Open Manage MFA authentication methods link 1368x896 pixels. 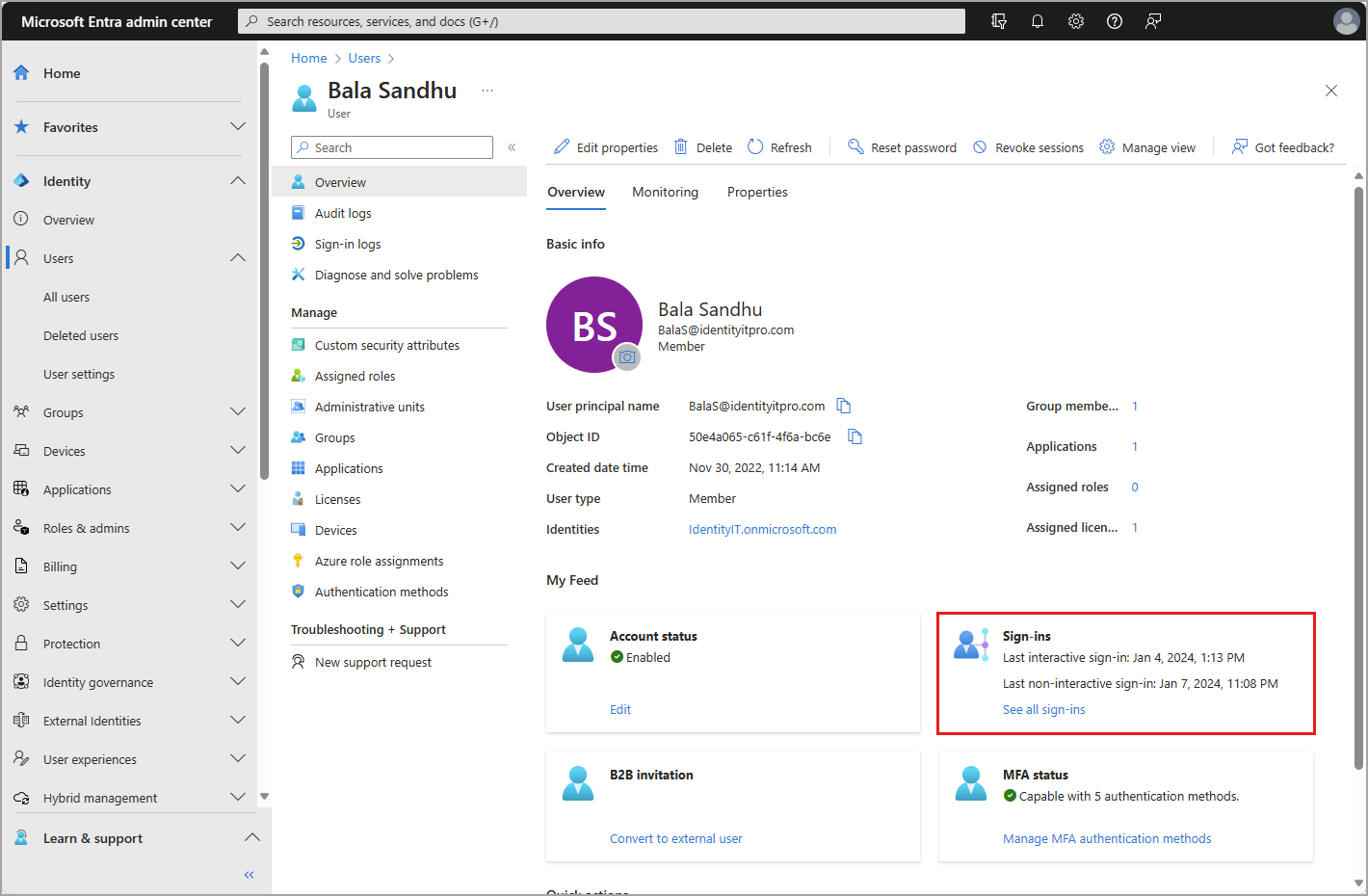pyautogui.click(x=1107, y=838)
